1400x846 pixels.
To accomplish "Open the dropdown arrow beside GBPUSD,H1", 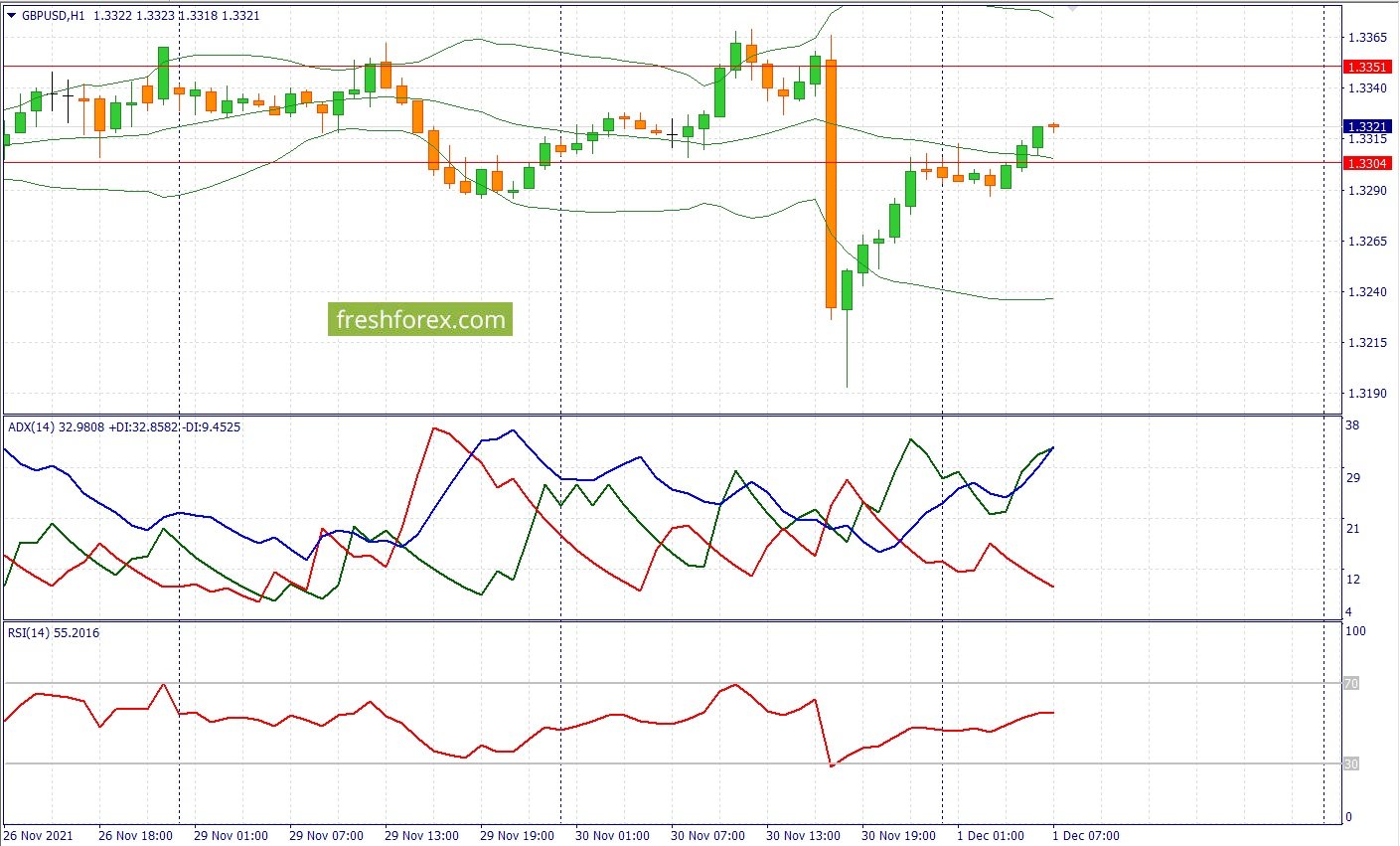I will coord(11,16).
